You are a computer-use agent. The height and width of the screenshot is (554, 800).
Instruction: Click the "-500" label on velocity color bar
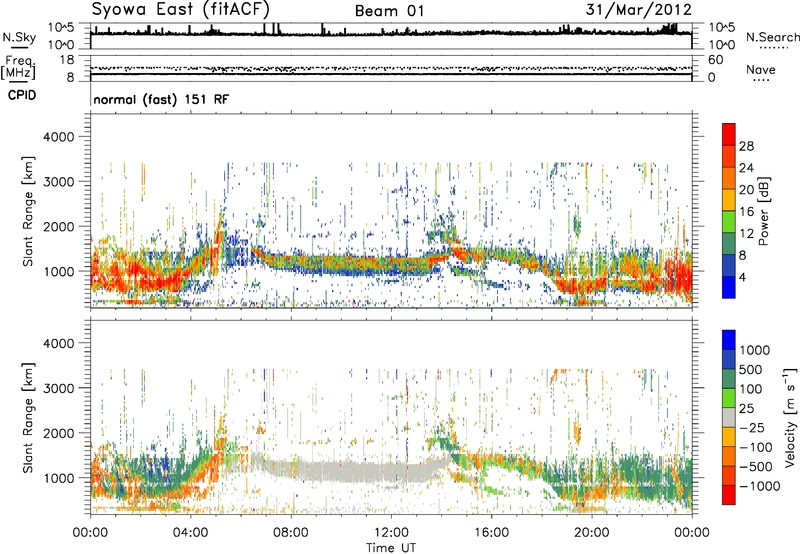[x=756, y=466]
